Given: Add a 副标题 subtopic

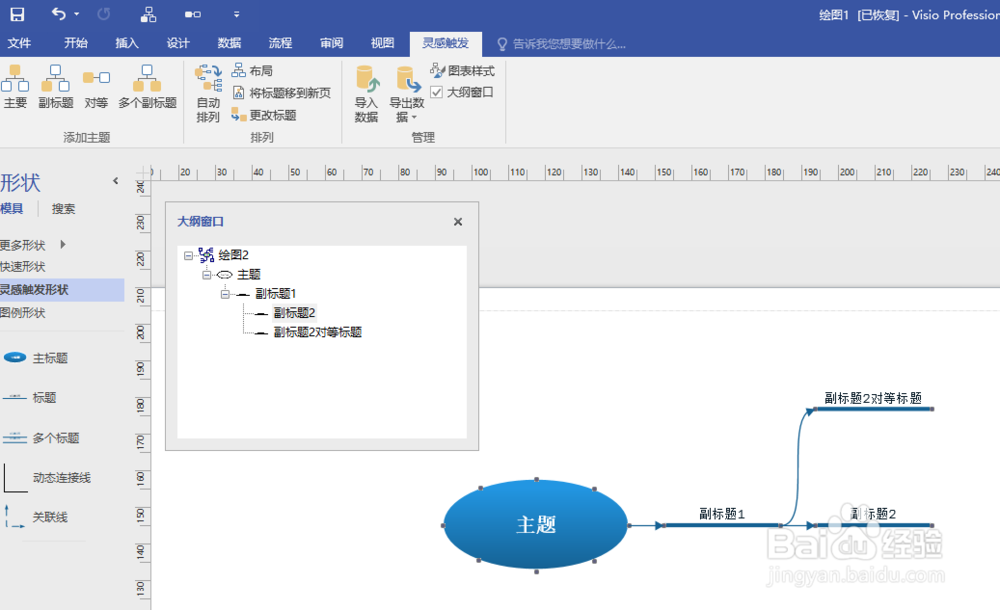Looking at the screenshot, I should [x=55, y=87].
